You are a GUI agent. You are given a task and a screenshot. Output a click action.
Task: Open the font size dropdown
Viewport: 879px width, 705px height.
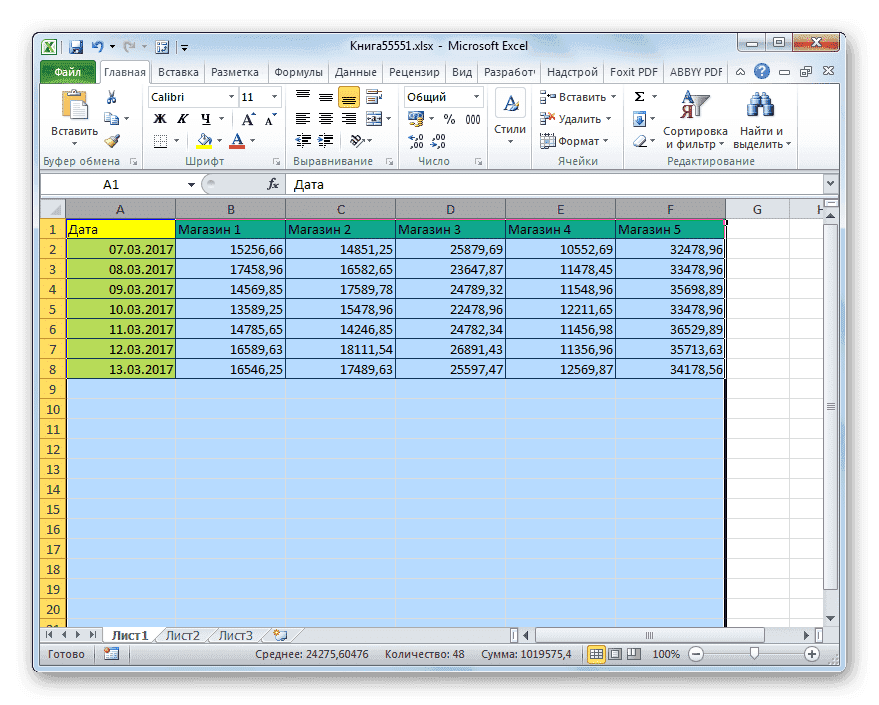click(273, 96)
